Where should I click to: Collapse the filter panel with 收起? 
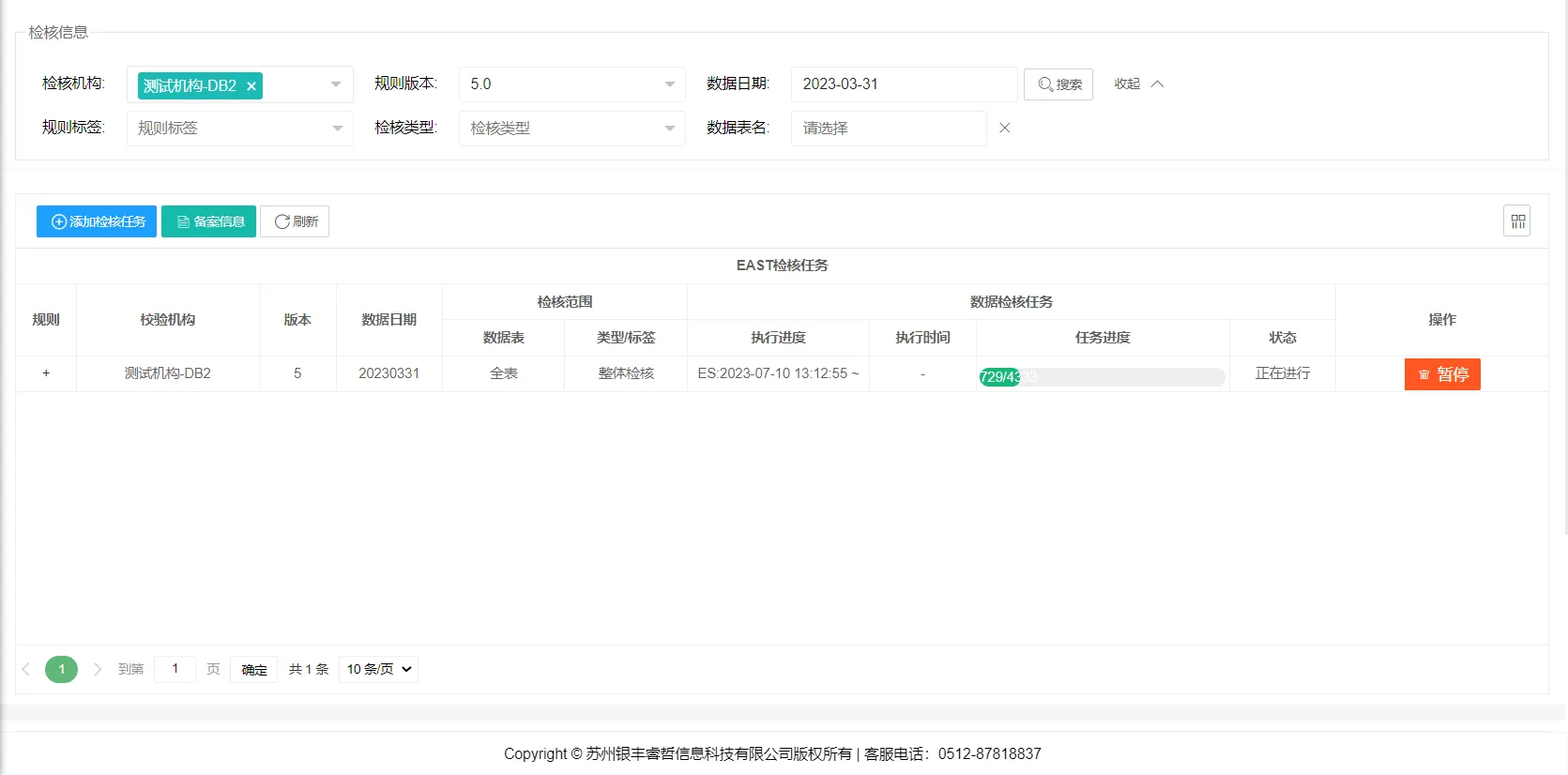(1138, 84)
